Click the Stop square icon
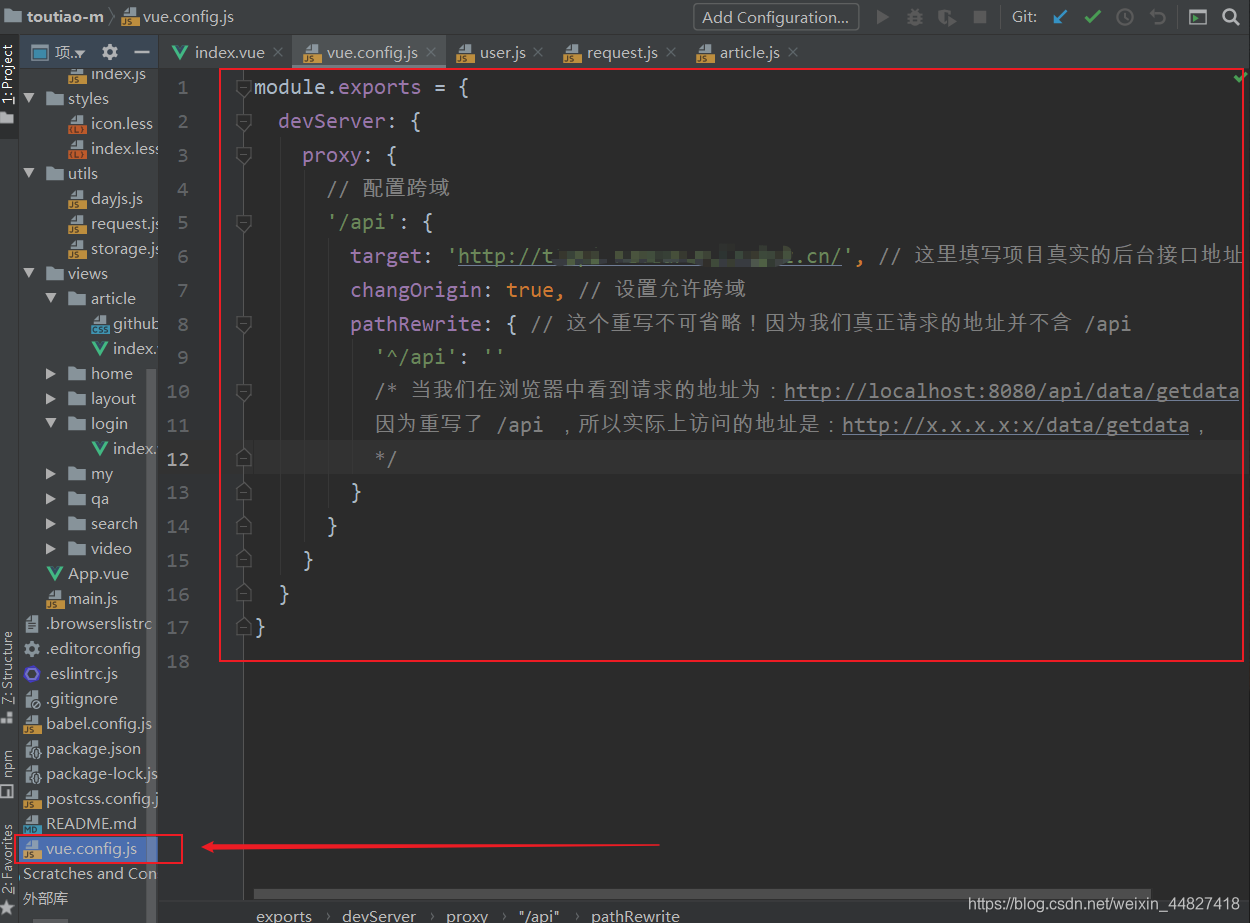 (980, 17)
